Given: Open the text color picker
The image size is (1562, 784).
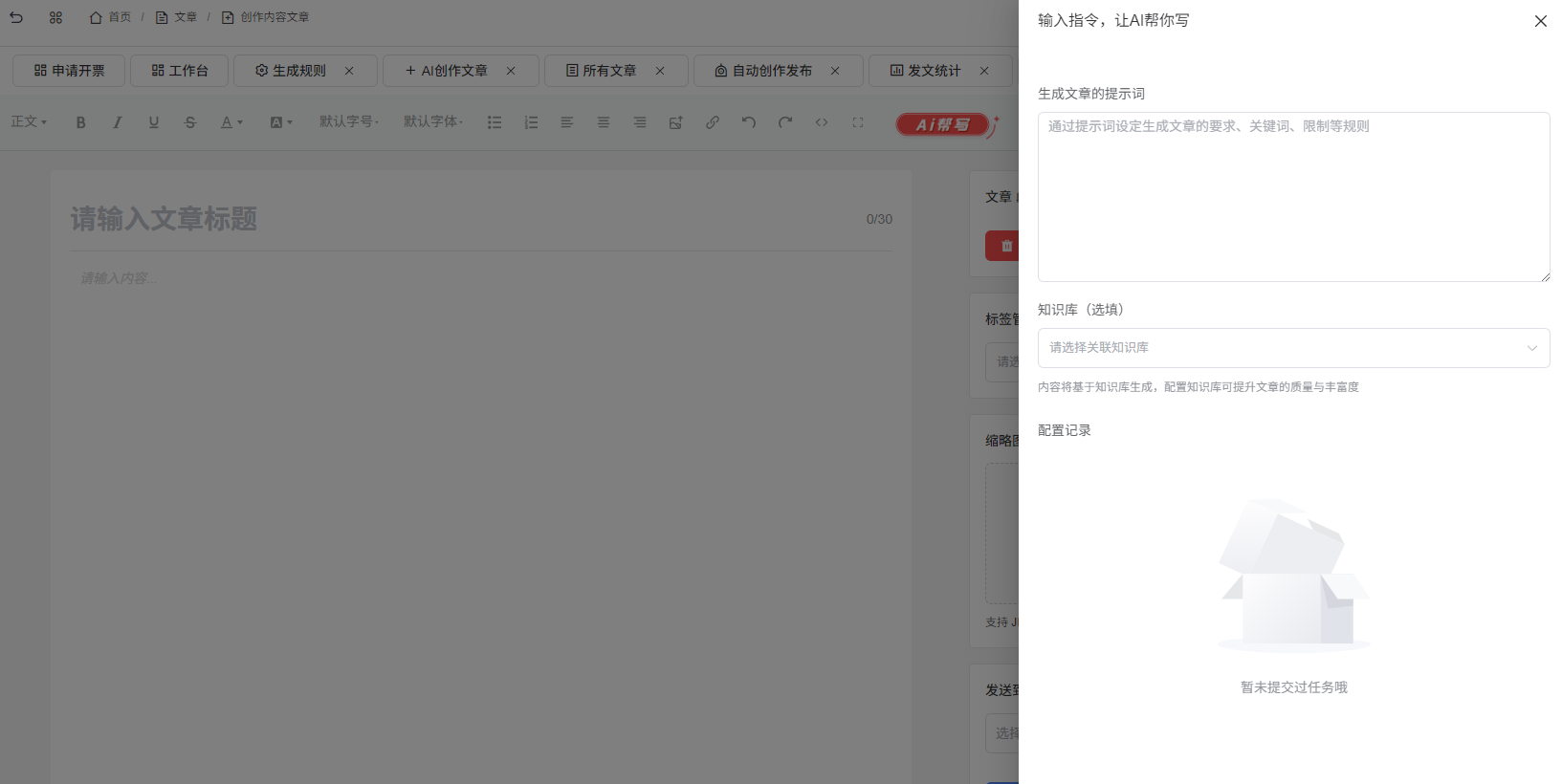Looking at the screenshot, I should click(231, 122).
